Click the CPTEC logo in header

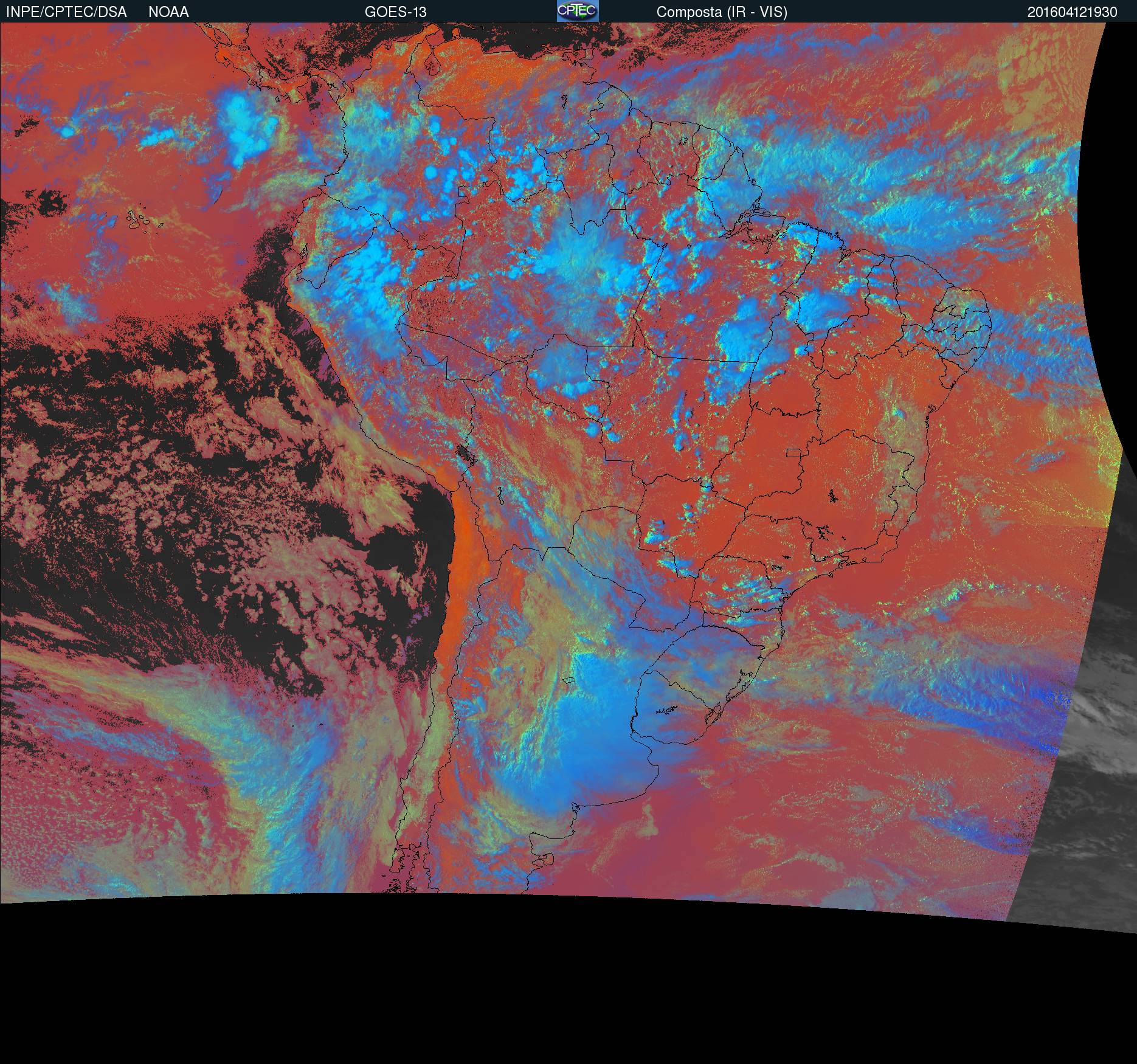tap(578, 11)
